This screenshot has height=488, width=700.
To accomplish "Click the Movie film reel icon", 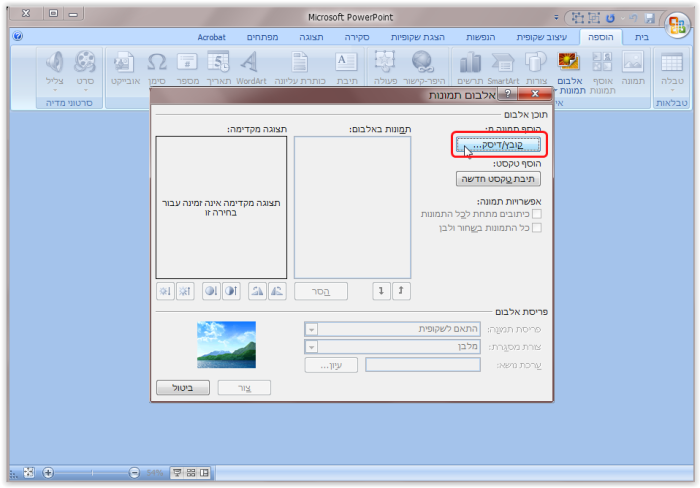I will 85,64.
